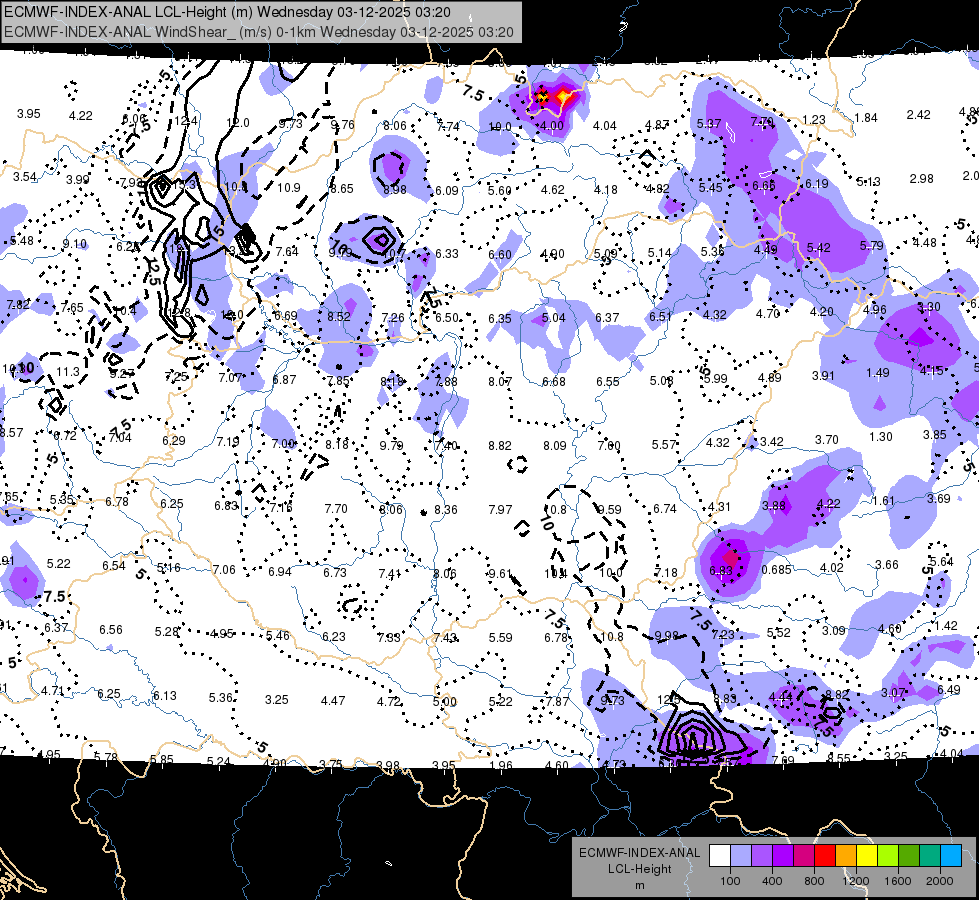The height and width of the screenshot is (900, 979).
Task: Click the wind shear value '1.30'
Action: [881, 437]
